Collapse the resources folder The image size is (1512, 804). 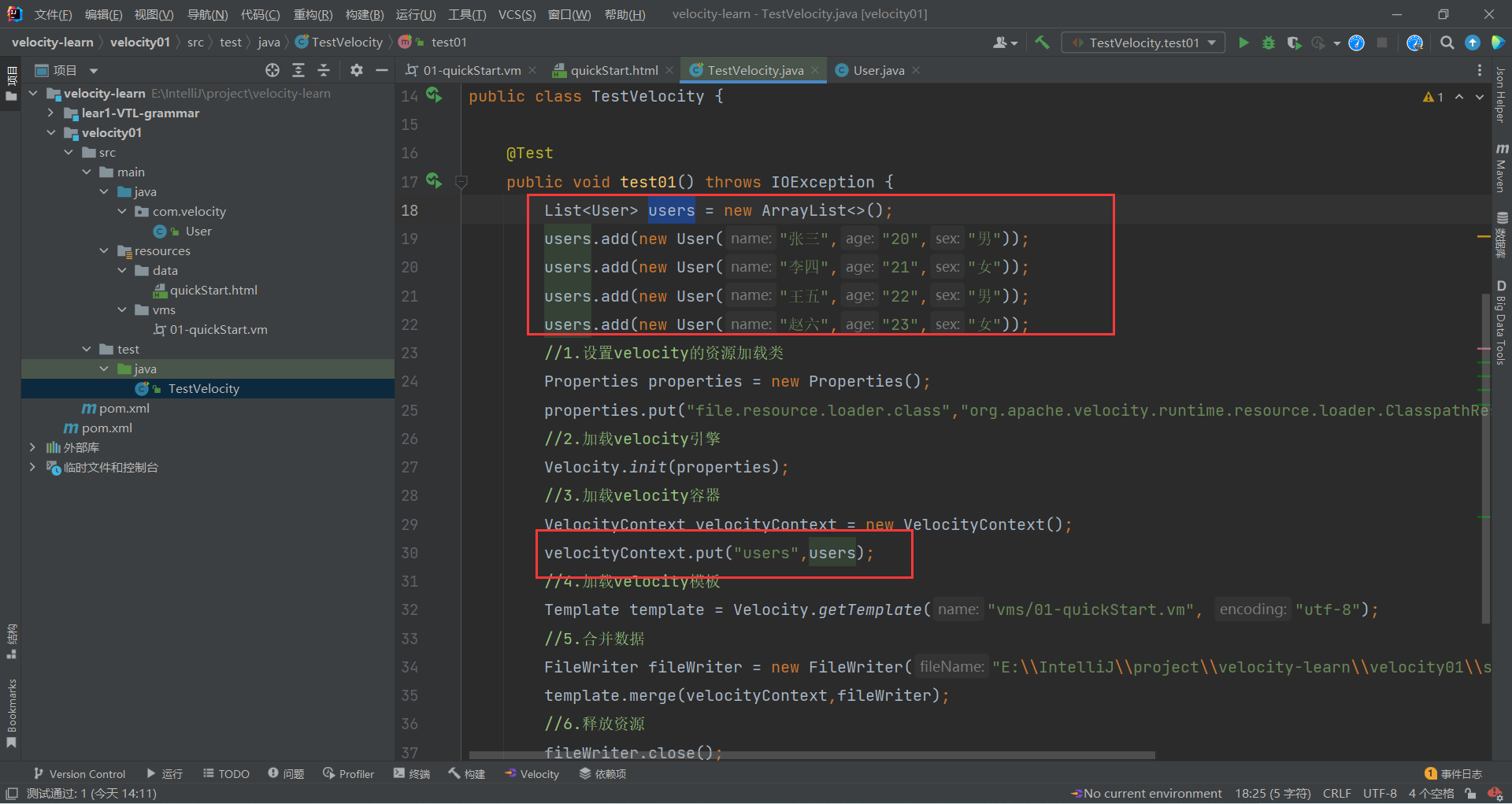pyautogui.click(x=104, y=250)
